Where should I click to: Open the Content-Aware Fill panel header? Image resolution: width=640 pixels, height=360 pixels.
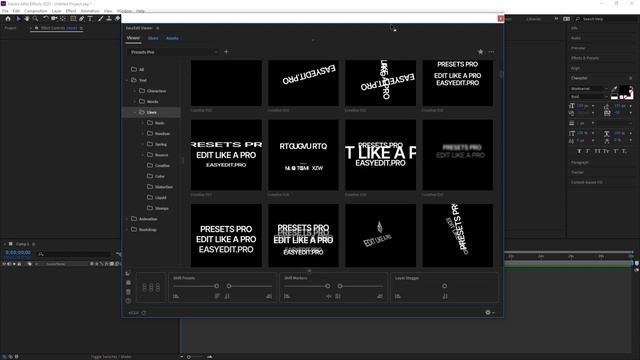[x=587, y=182]
